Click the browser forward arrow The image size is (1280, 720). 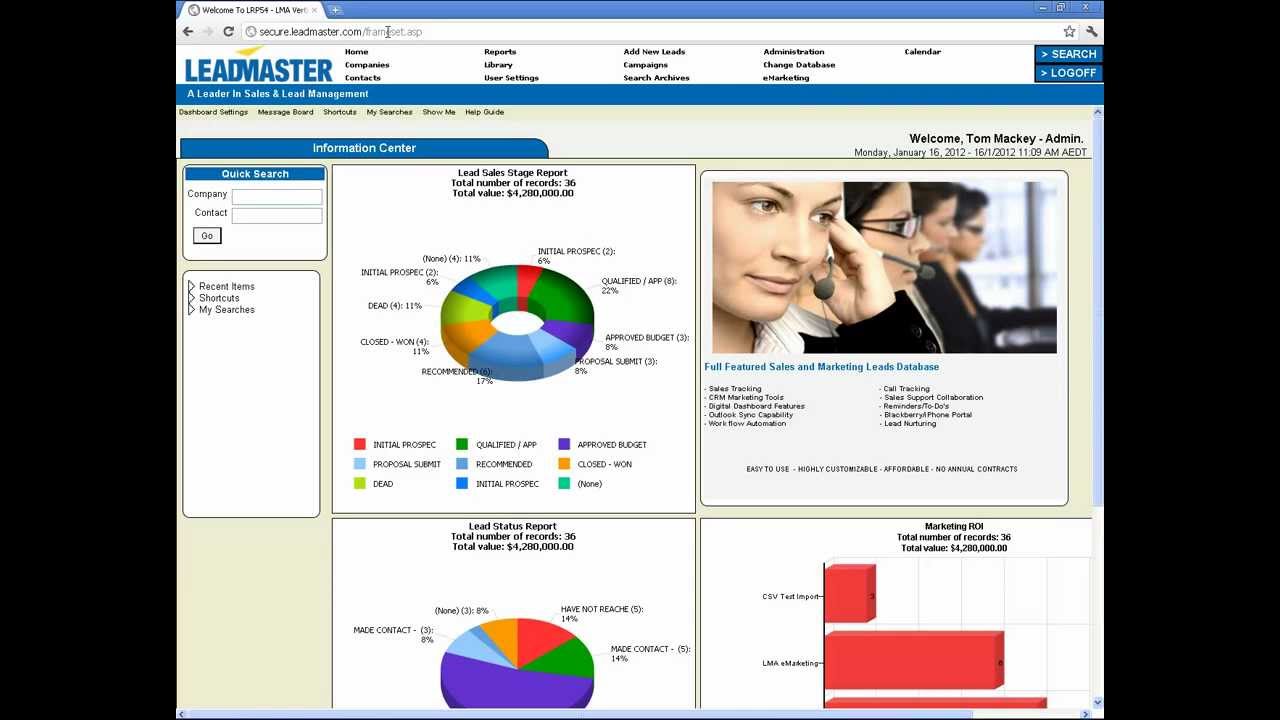[208, 32]
